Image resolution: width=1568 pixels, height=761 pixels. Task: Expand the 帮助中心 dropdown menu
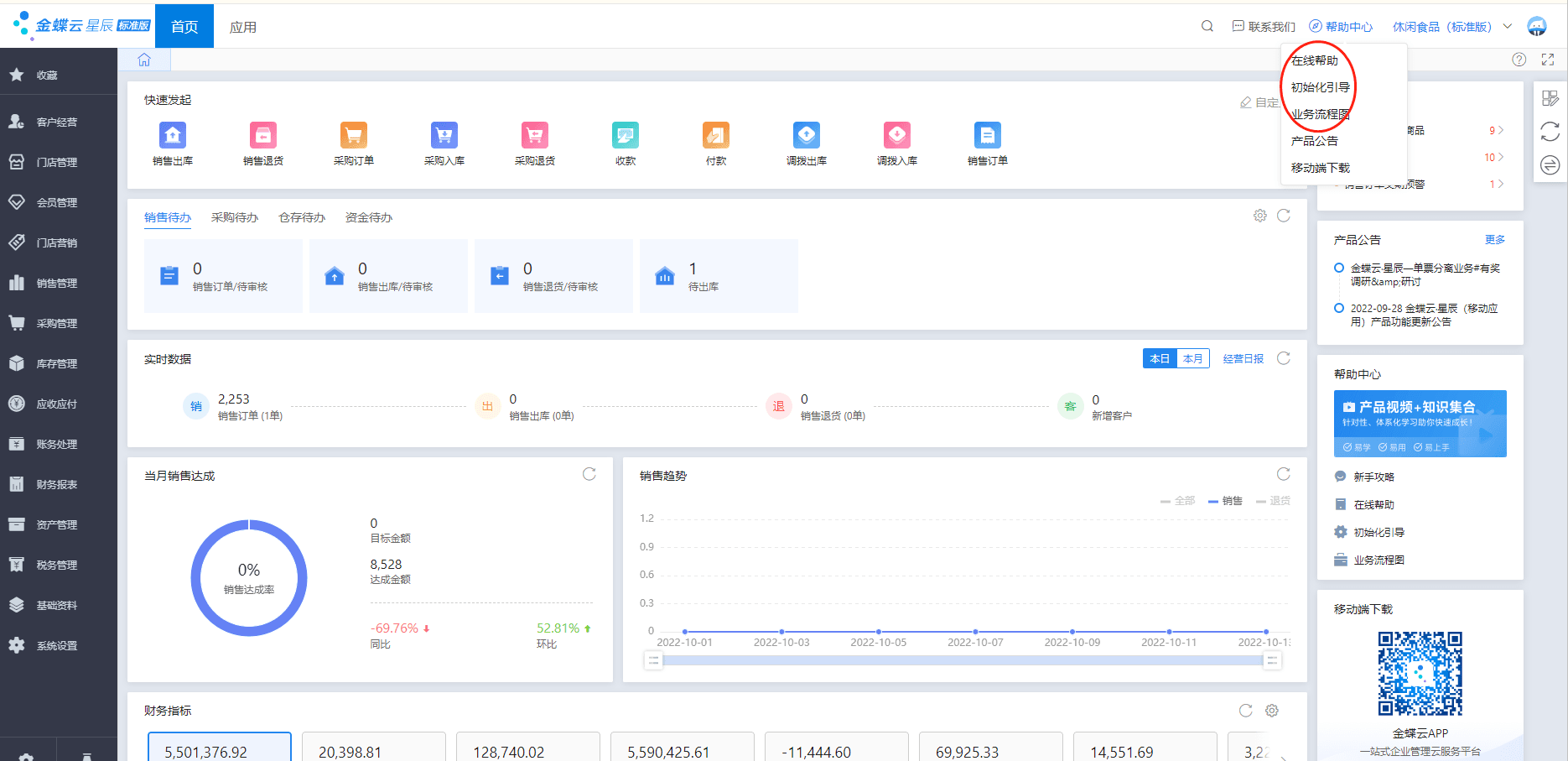pos(1342,27)
